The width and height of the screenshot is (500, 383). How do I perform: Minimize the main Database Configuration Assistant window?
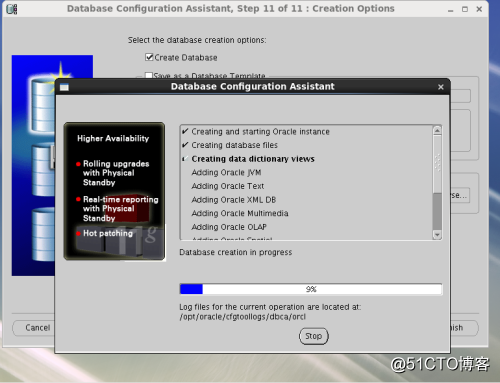(451, 10)
